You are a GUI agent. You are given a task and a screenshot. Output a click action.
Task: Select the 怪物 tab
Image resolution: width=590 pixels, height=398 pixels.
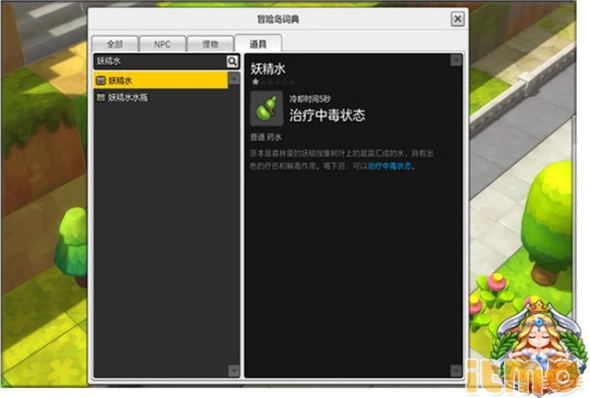pyautogui.click(x=210, y=44)
